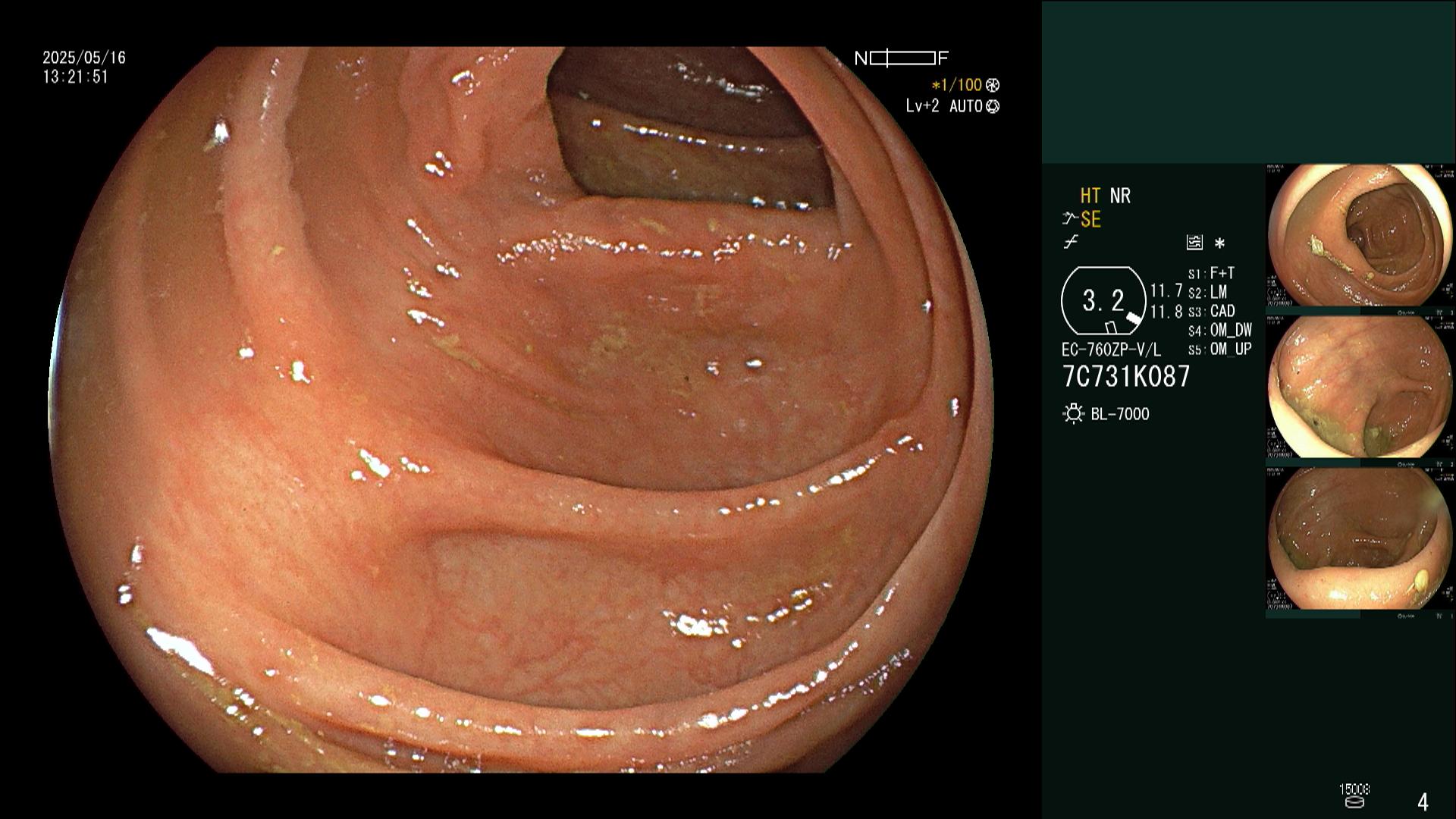Click the S3: CAD switch assignment
Viewport: 1456px width, 819px height.
click(x=1212, y=311)
